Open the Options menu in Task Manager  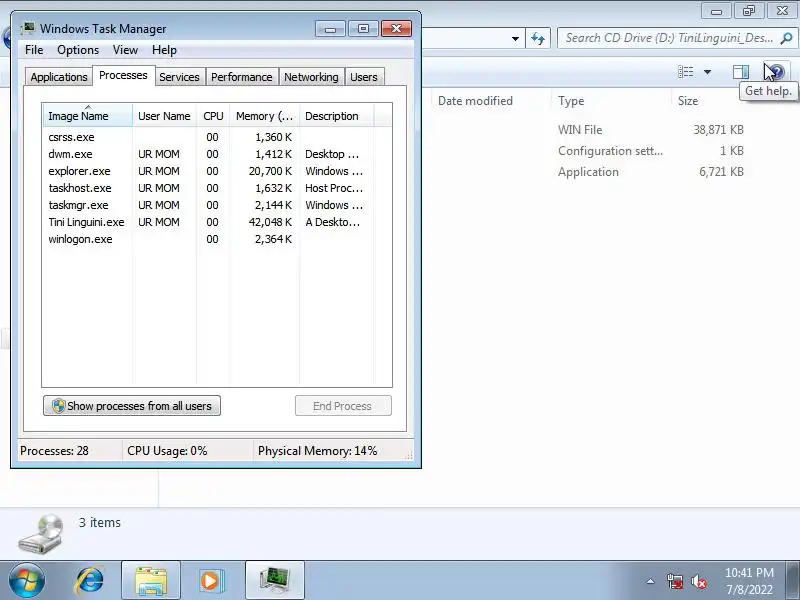78,50
